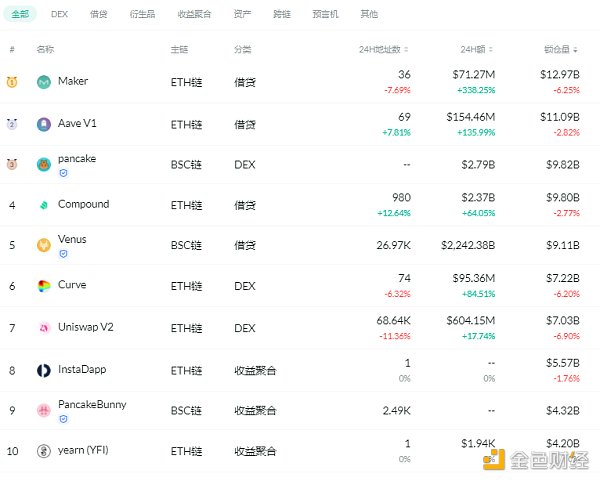Open the yearn (YFI) project link

[x=83, y=450]
